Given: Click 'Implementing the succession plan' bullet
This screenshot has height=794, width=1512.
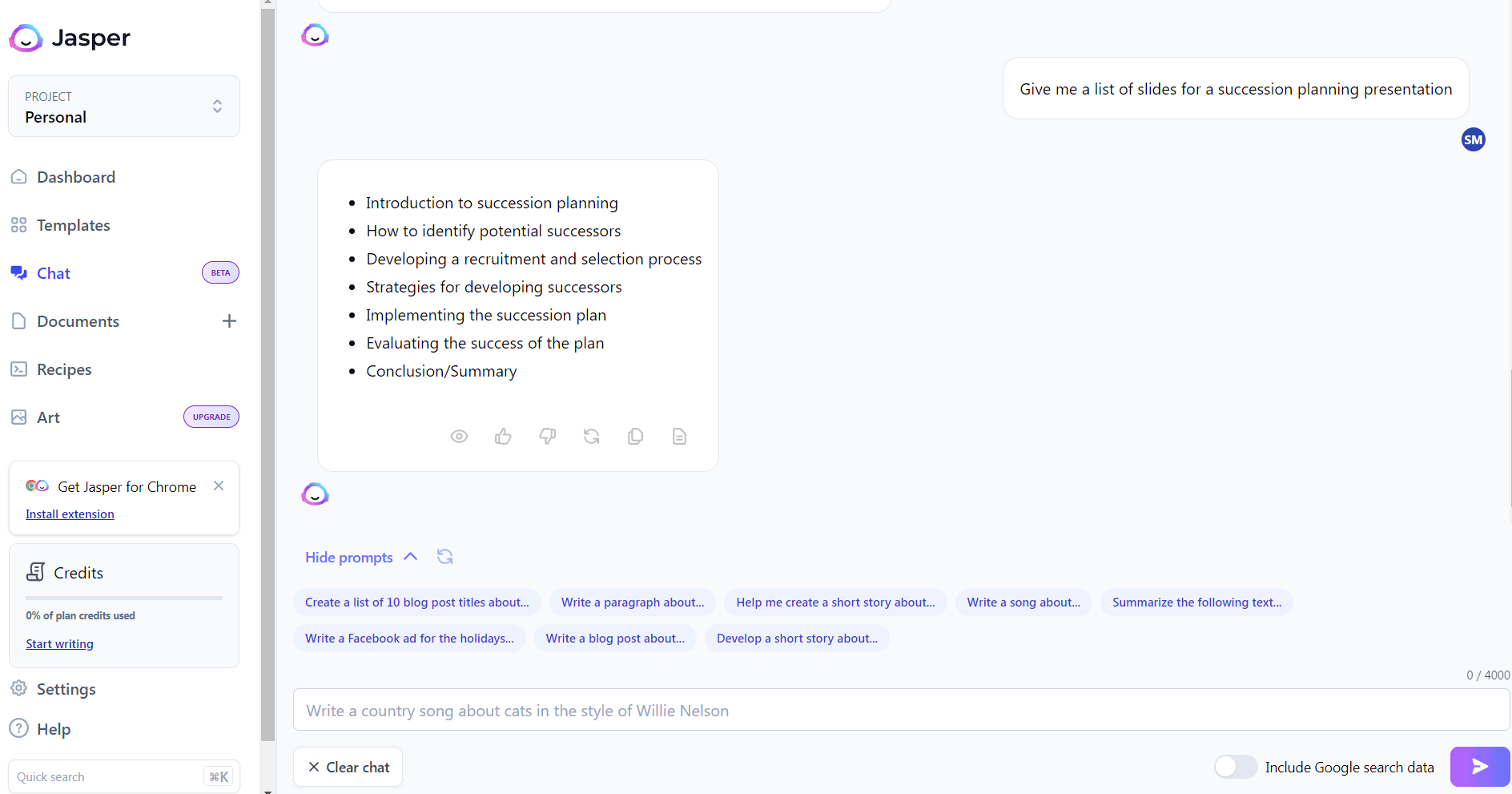Looking at the screenshot, I should coord(486,315).
